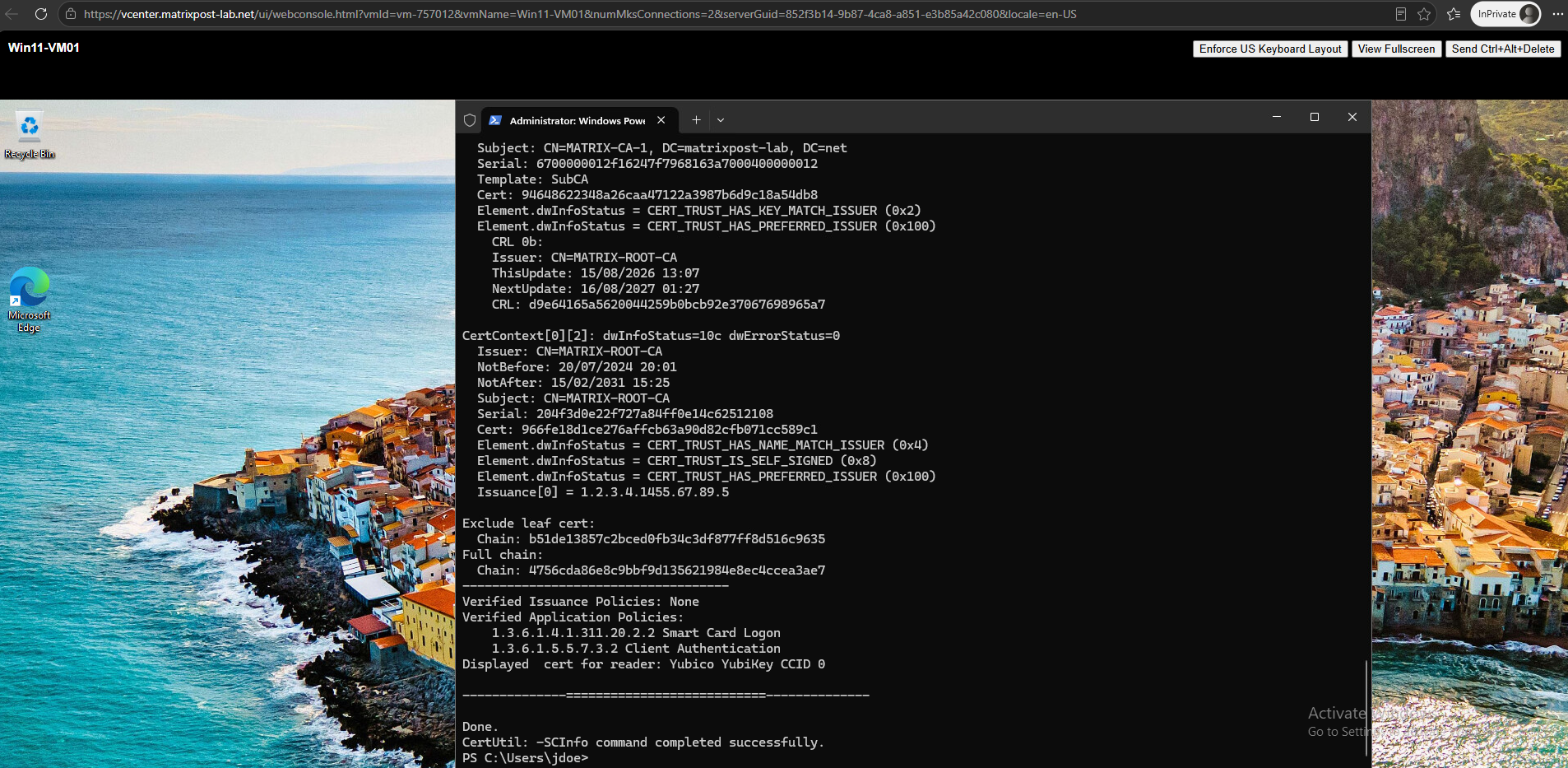
Task: Click 'Verified Issuance Policies: None'
Action: [581, 602]
